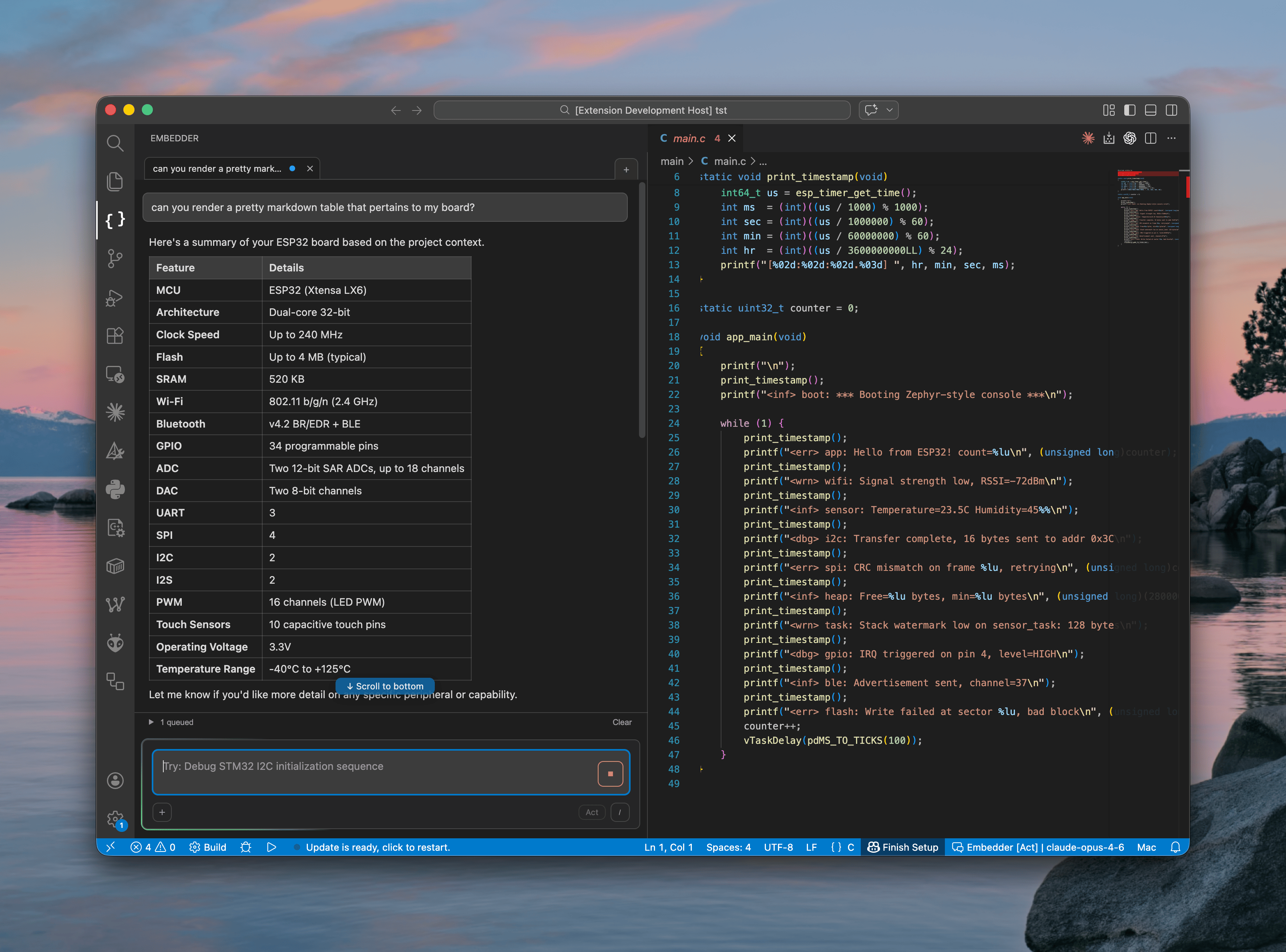Click Embedder [Act] | claude-opus-4-6 status item
1286x952 pixels.
(1038, 847)
